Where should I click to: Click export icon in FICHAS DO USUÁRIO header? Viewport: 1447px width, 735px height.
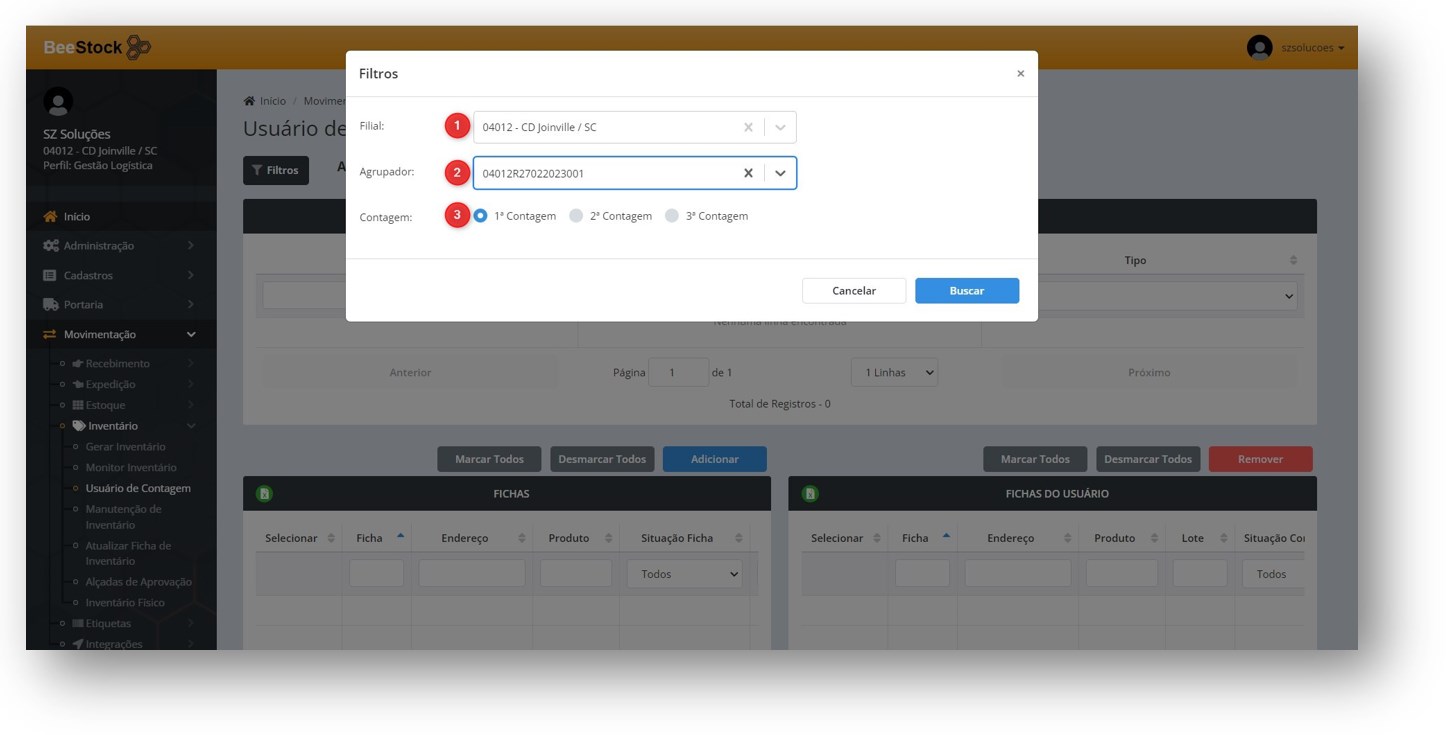pyautogui.click(x=810, y=494)
